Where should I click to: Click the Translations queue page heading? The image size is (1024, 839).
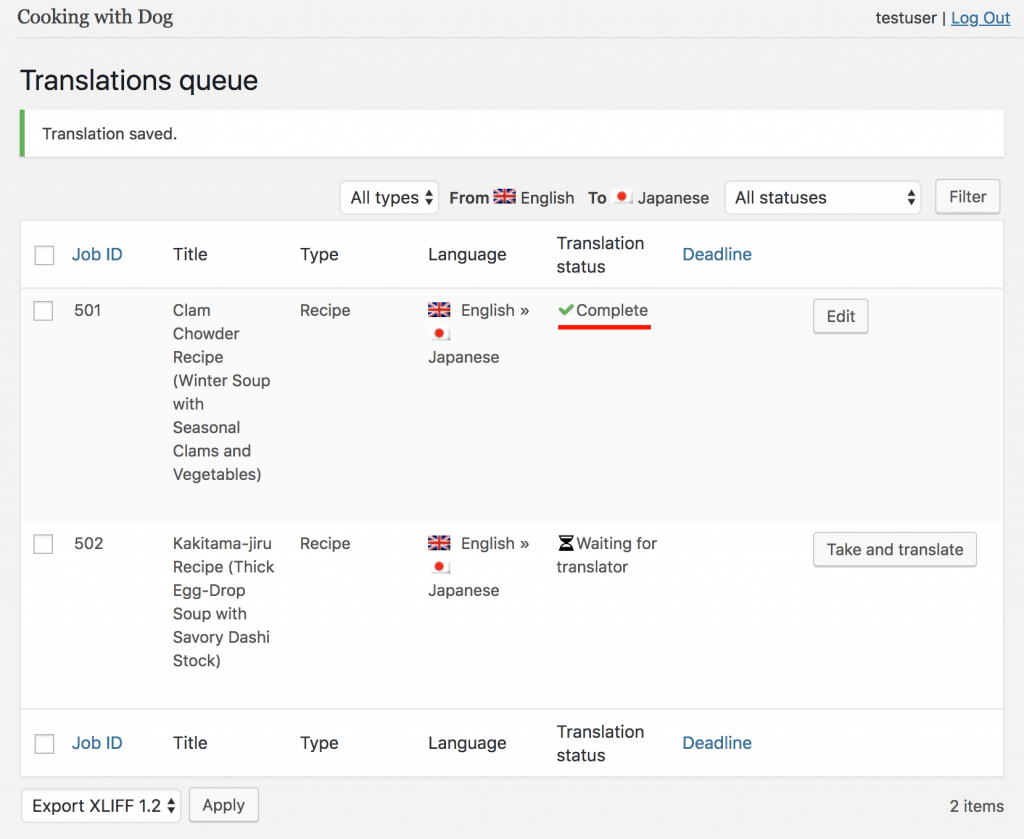139,80
